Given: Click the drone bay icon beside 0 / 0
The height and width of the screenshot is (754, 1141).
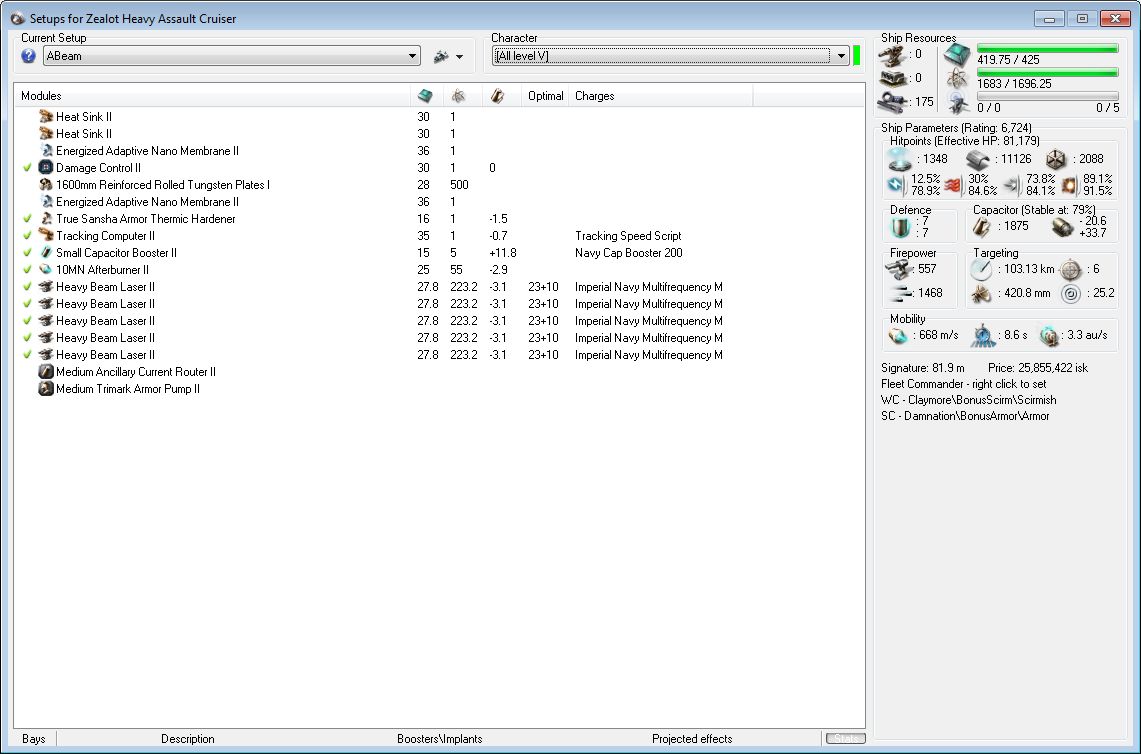Looking at the screenshot, I should pyautogui.click(x=958, y=103).
